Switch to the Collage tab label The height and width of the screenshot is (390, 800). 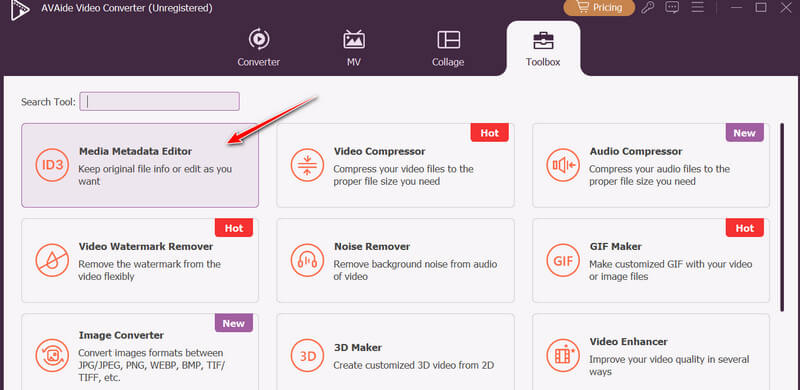448,62
